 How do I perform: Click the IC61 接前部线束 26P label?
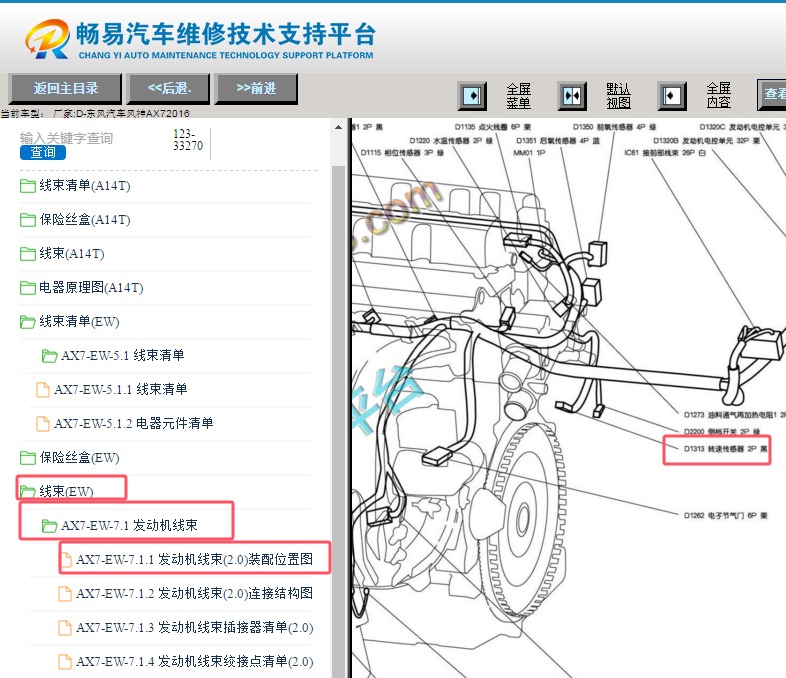pyautogui.click(x=665, y=153)
